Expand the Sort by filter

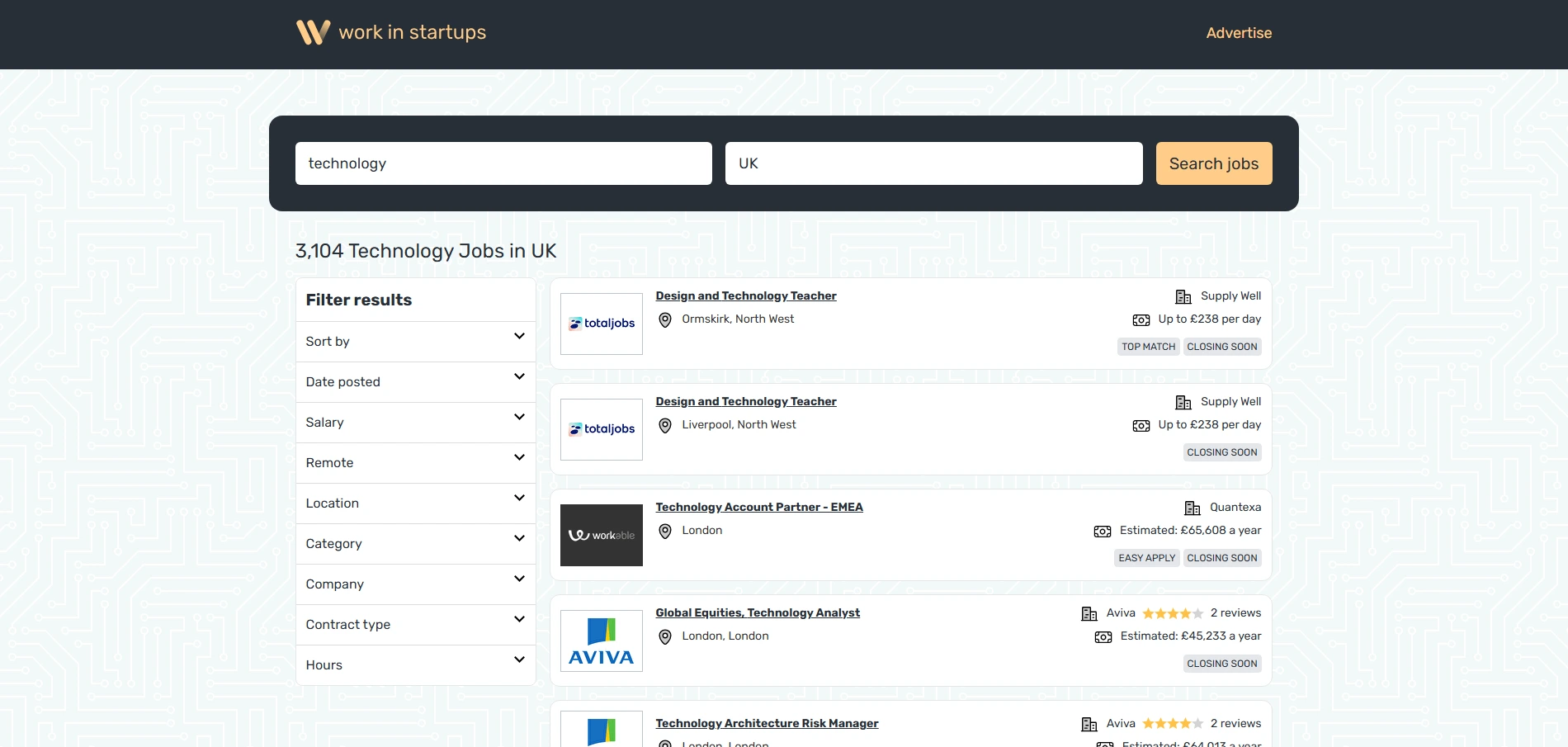click(x=416, y=342)
